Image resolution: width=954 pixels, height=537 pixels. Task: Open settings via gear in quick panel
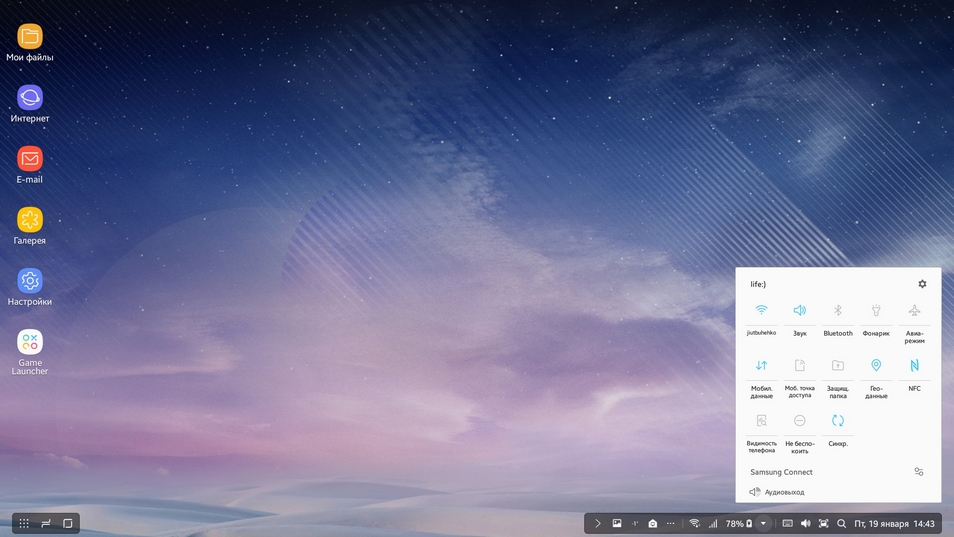pos(922,284)
